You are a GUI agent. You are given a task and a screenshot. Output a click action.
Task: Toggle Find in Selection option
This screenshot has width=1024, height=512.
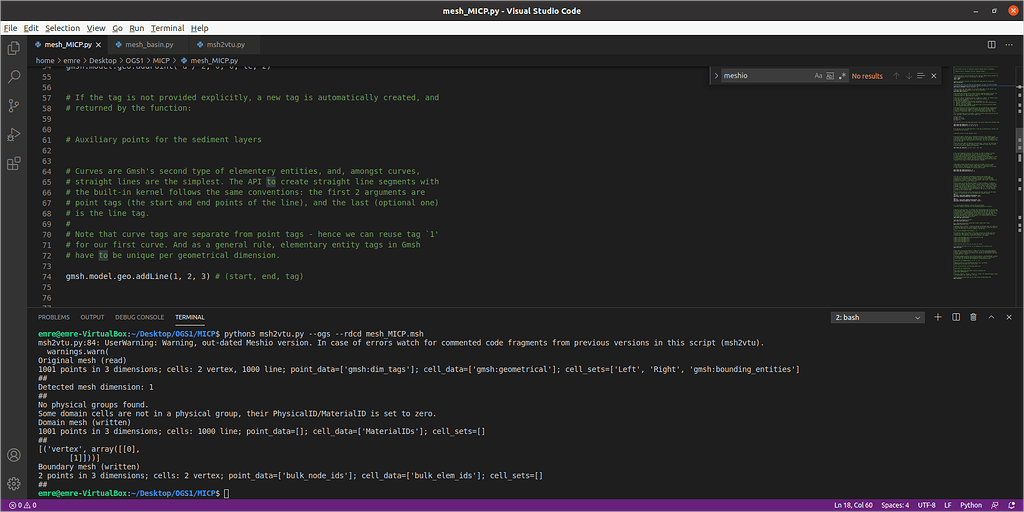click(x=921, y=76)
